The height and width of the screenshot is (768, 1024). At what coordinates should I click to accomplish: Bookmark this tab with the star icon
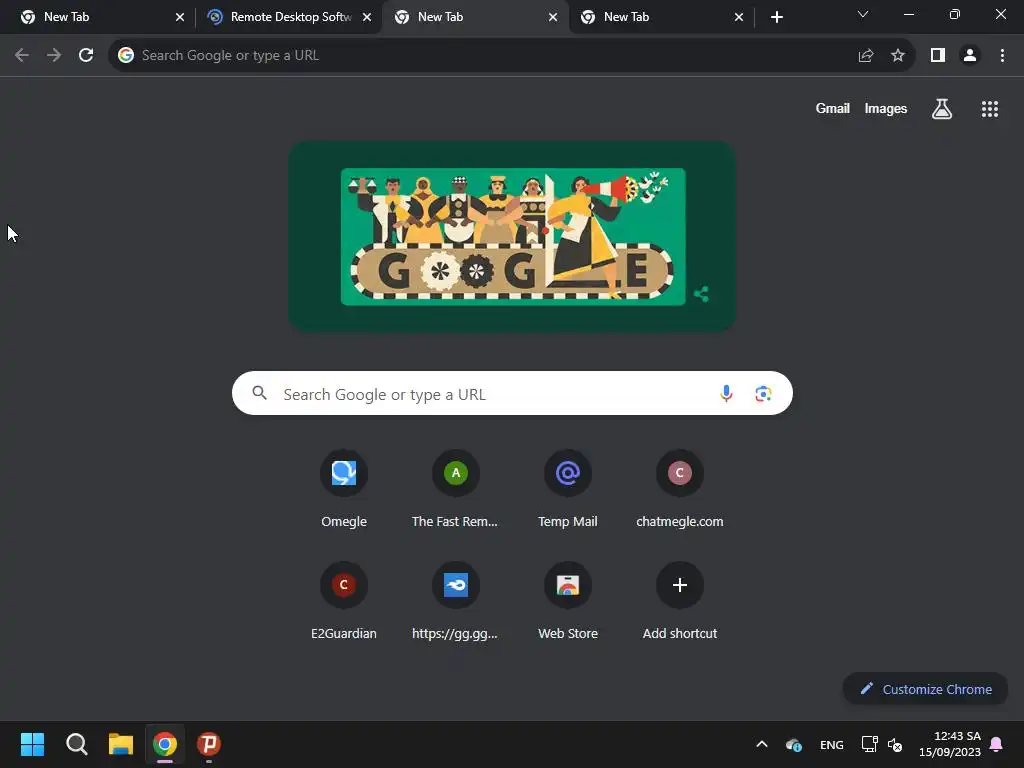898,56
